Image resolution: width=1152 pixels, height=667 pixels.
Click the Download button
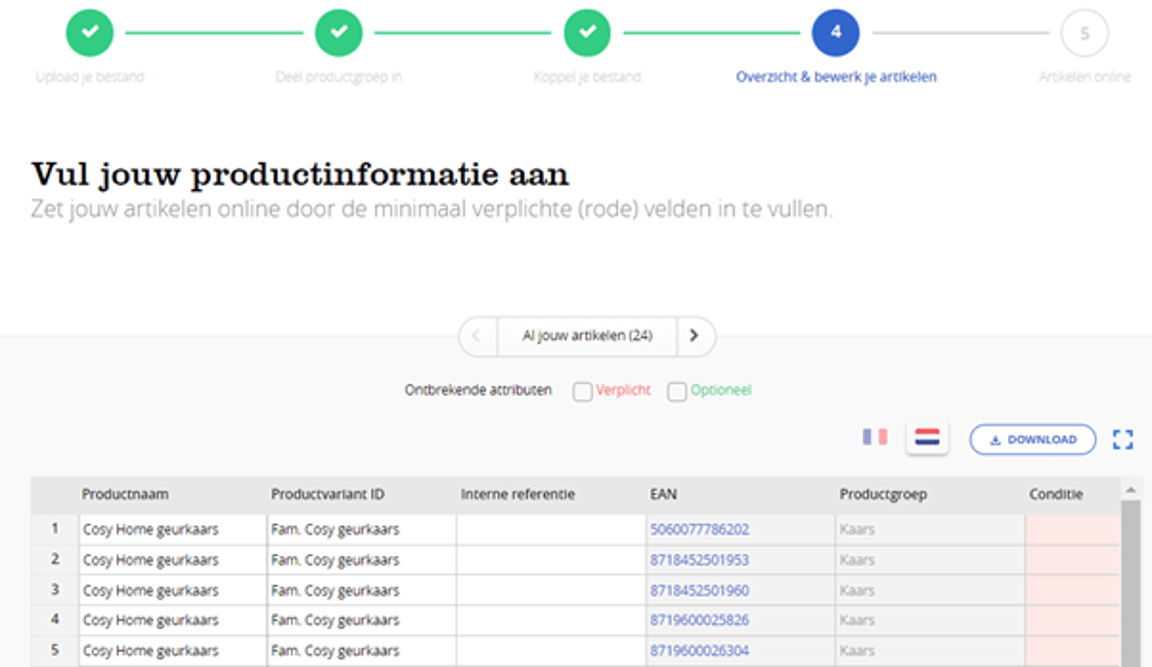(1032, 439)
